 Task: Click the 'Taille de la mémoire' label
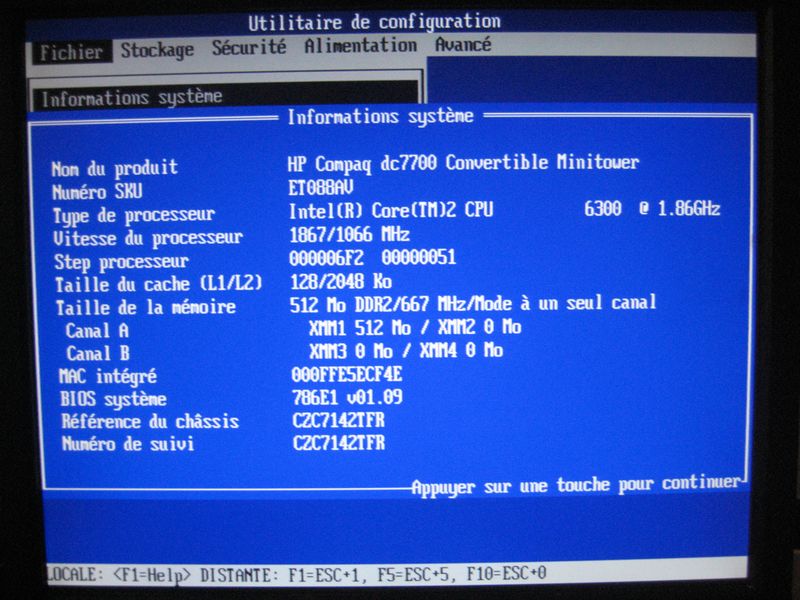(146, 307)
